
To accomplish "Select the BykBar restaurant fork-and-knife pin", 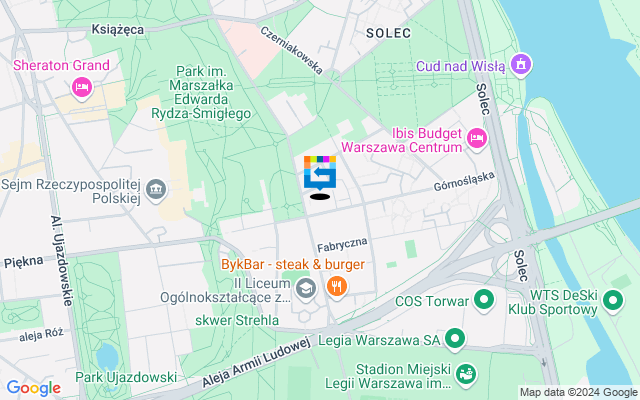I will pos(337,287).
